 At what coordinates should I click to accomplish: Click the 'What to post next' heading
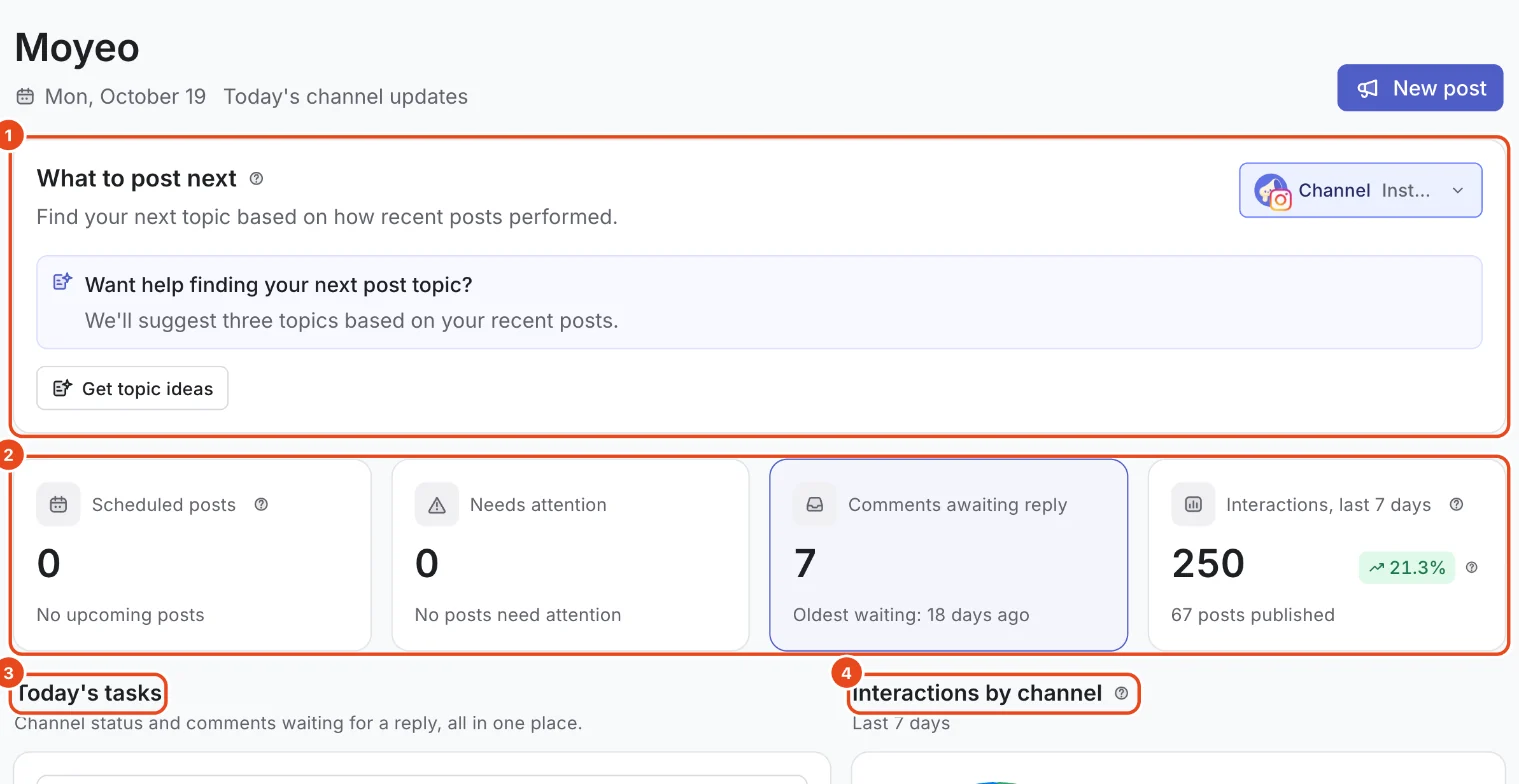click(137, 179)
